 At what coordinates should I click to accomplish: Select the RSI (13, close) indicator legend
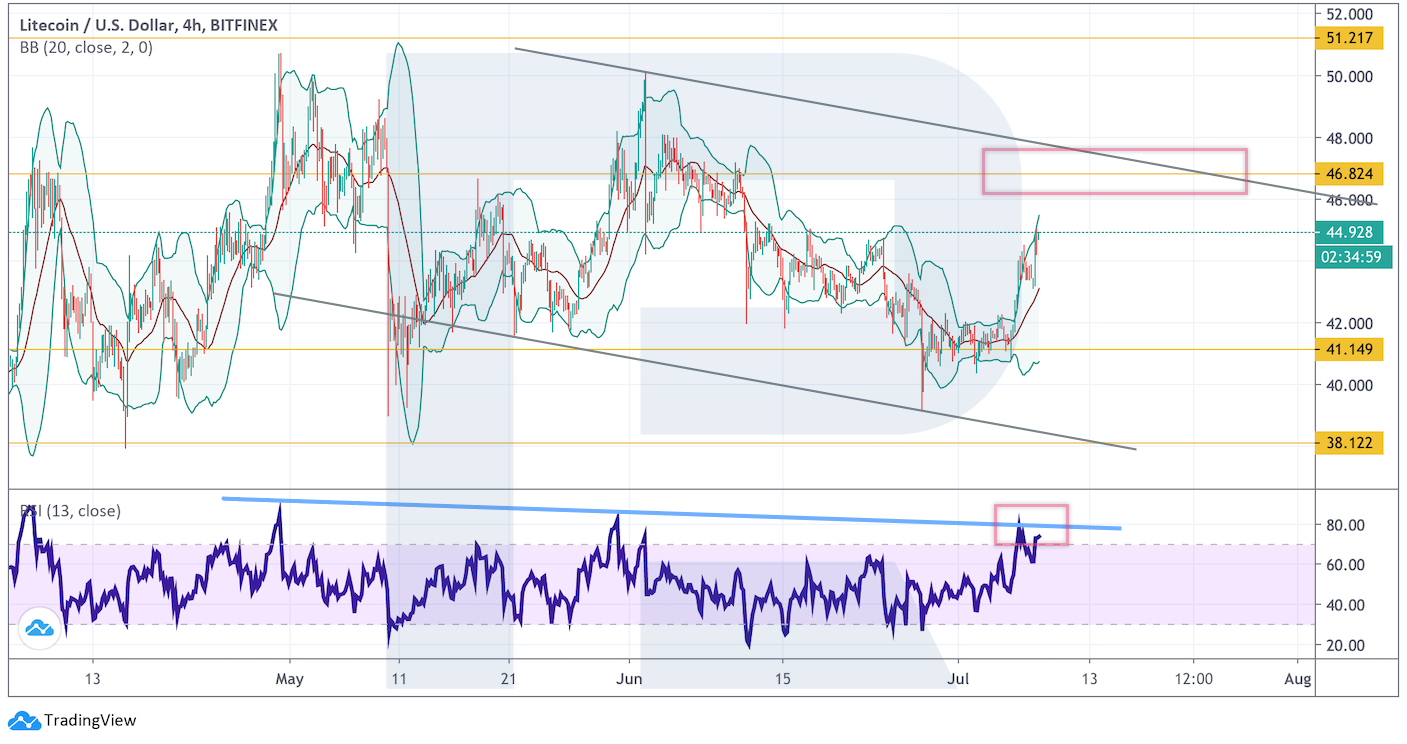[x=70, y=511]
